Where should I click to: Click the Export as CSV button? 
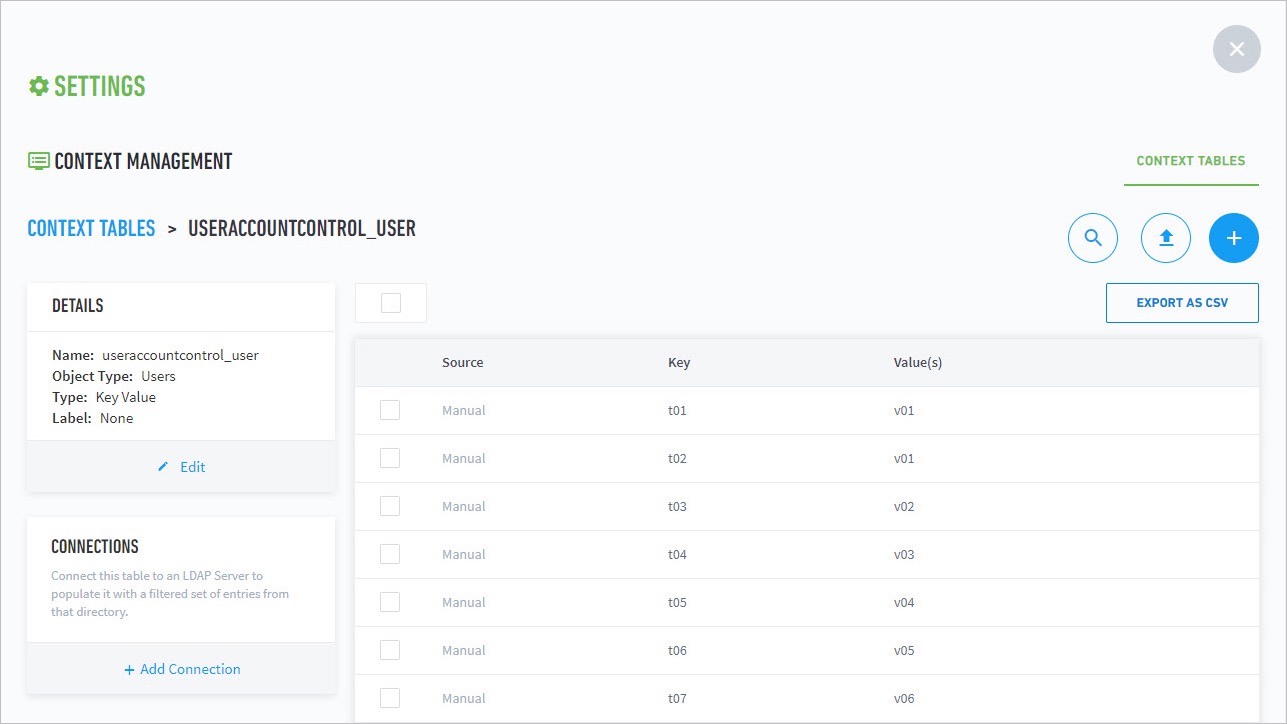click(x=1182, y=302)
